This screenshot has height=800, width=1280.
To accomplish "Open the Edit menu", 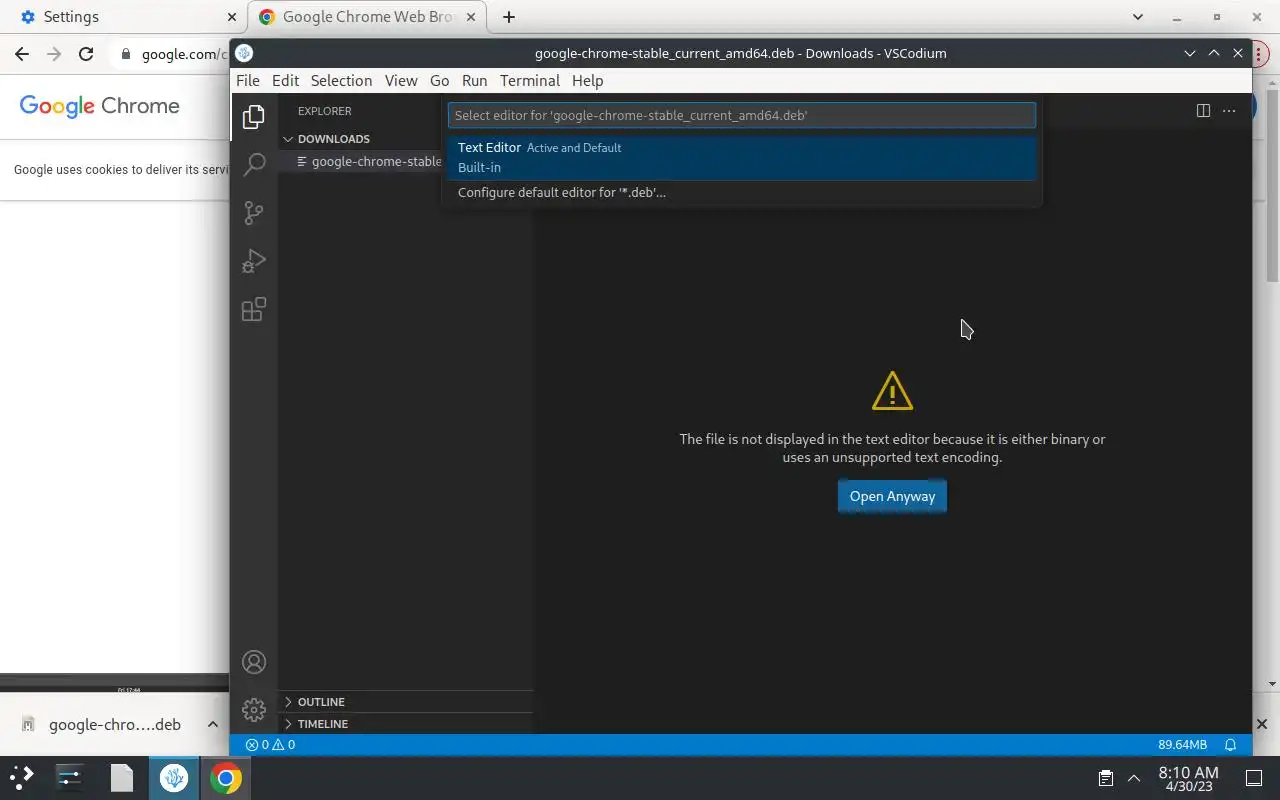I will click(286, 81).
